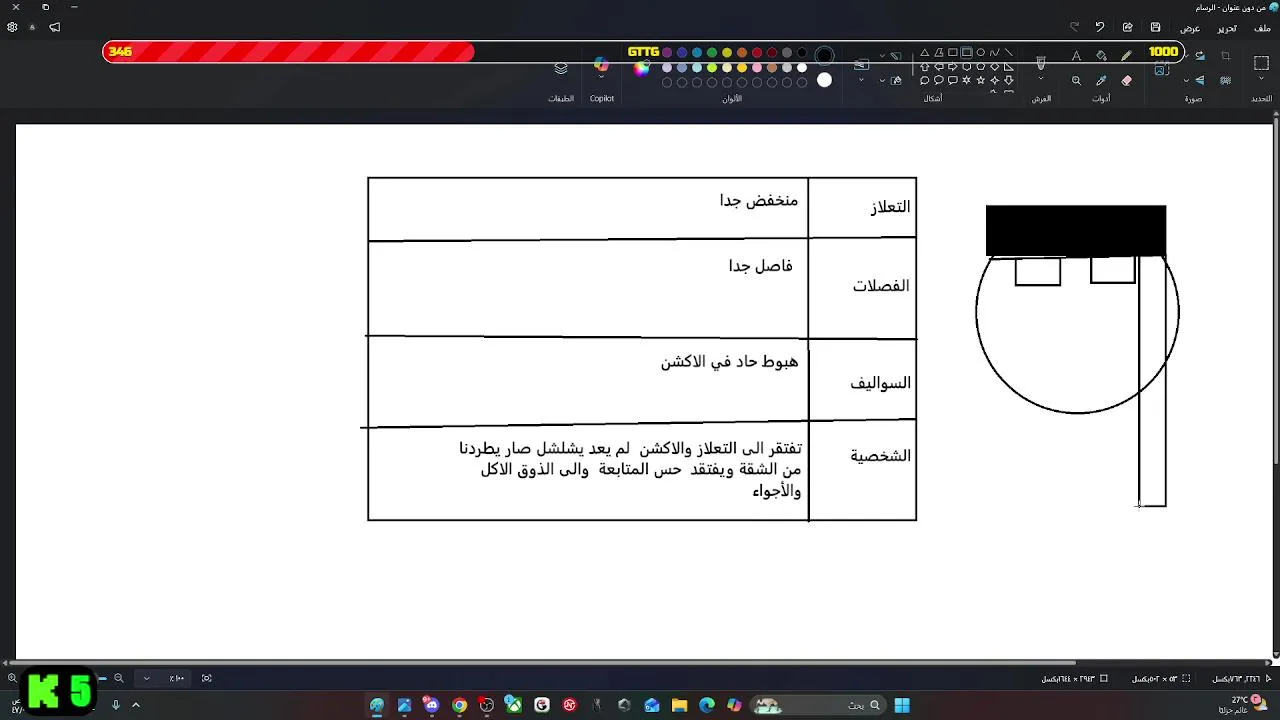Pick the straight Line shape
Screen dimensions: 1280x720
1008,53
